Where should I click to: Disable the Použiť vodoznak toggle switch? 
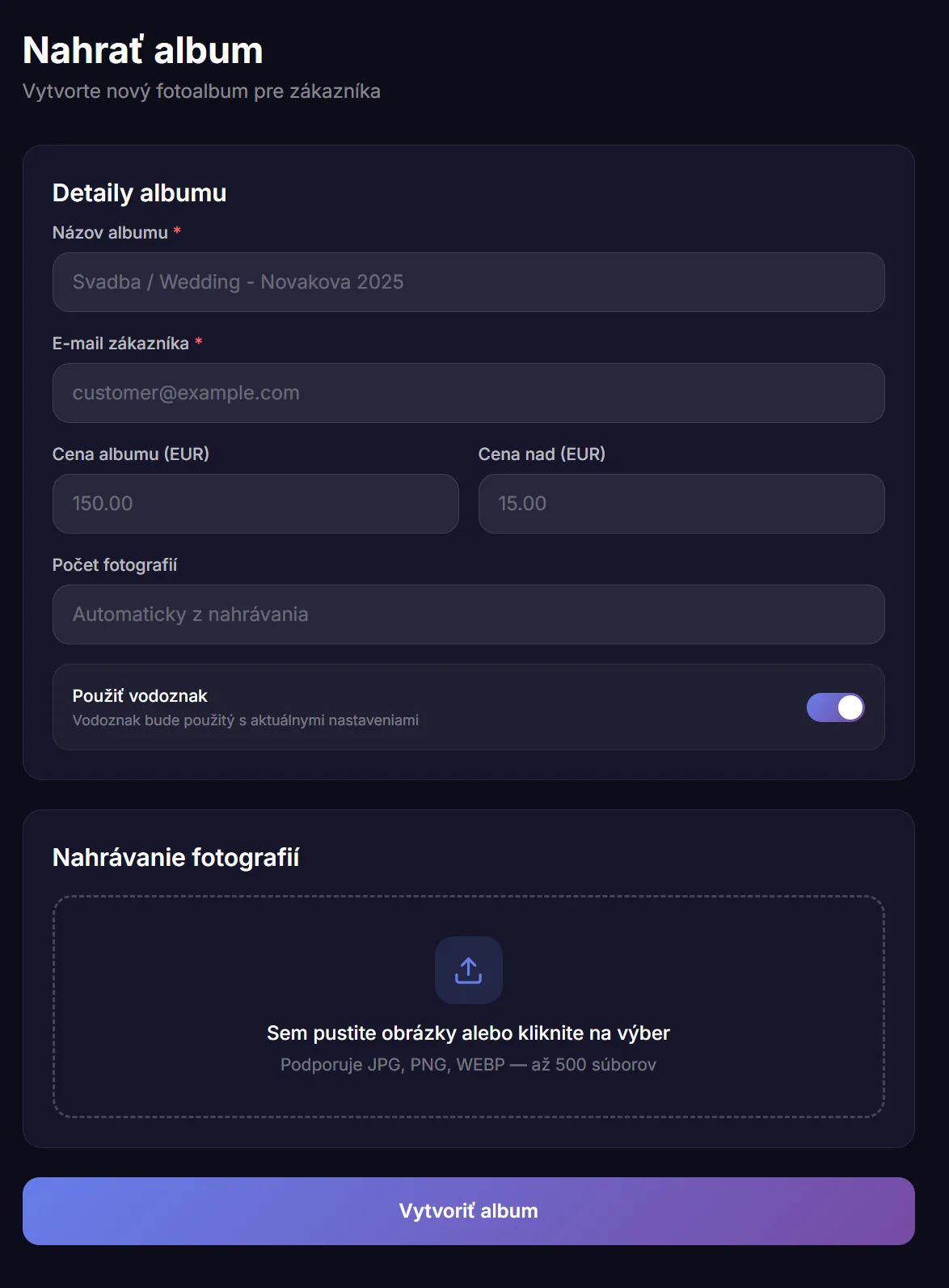click(835, 707)
